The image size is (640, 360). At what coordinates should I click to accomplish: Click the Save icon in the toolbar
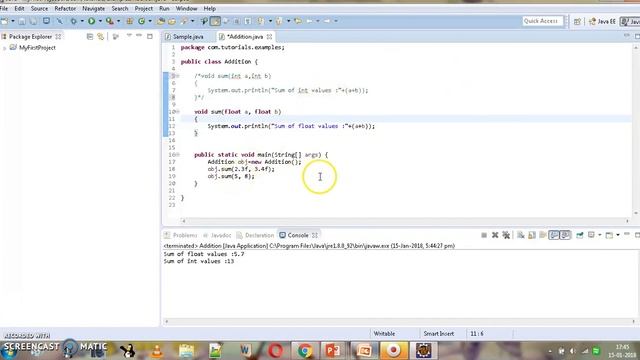click(22, 21)
